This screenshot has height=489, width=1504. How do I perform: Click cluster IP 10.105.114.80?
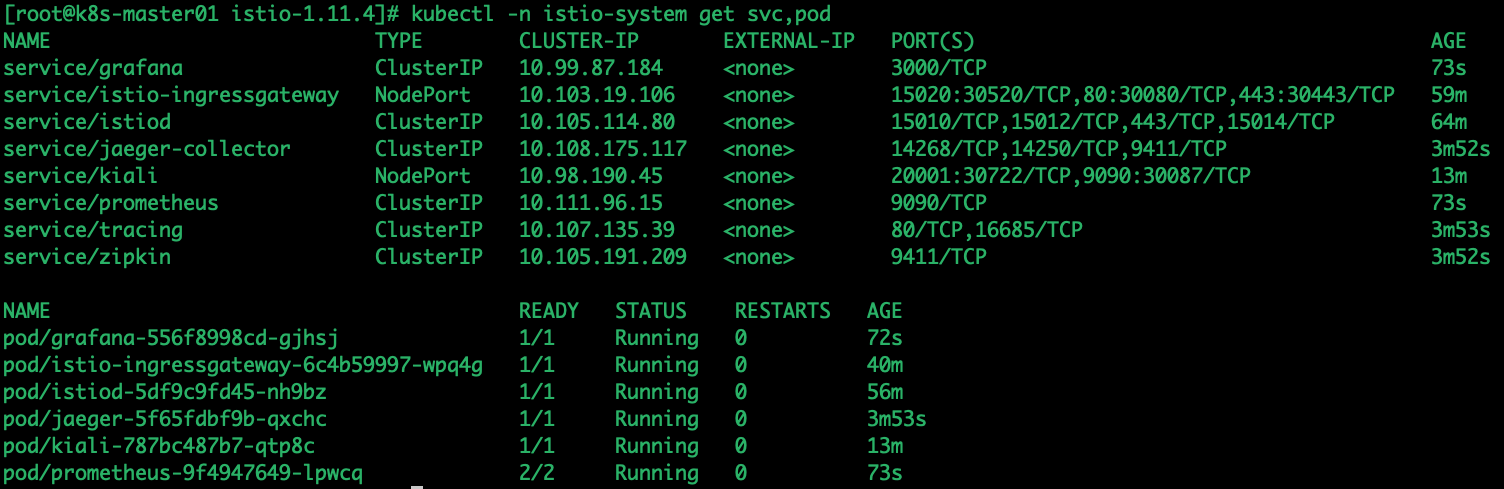click(597, 122)
